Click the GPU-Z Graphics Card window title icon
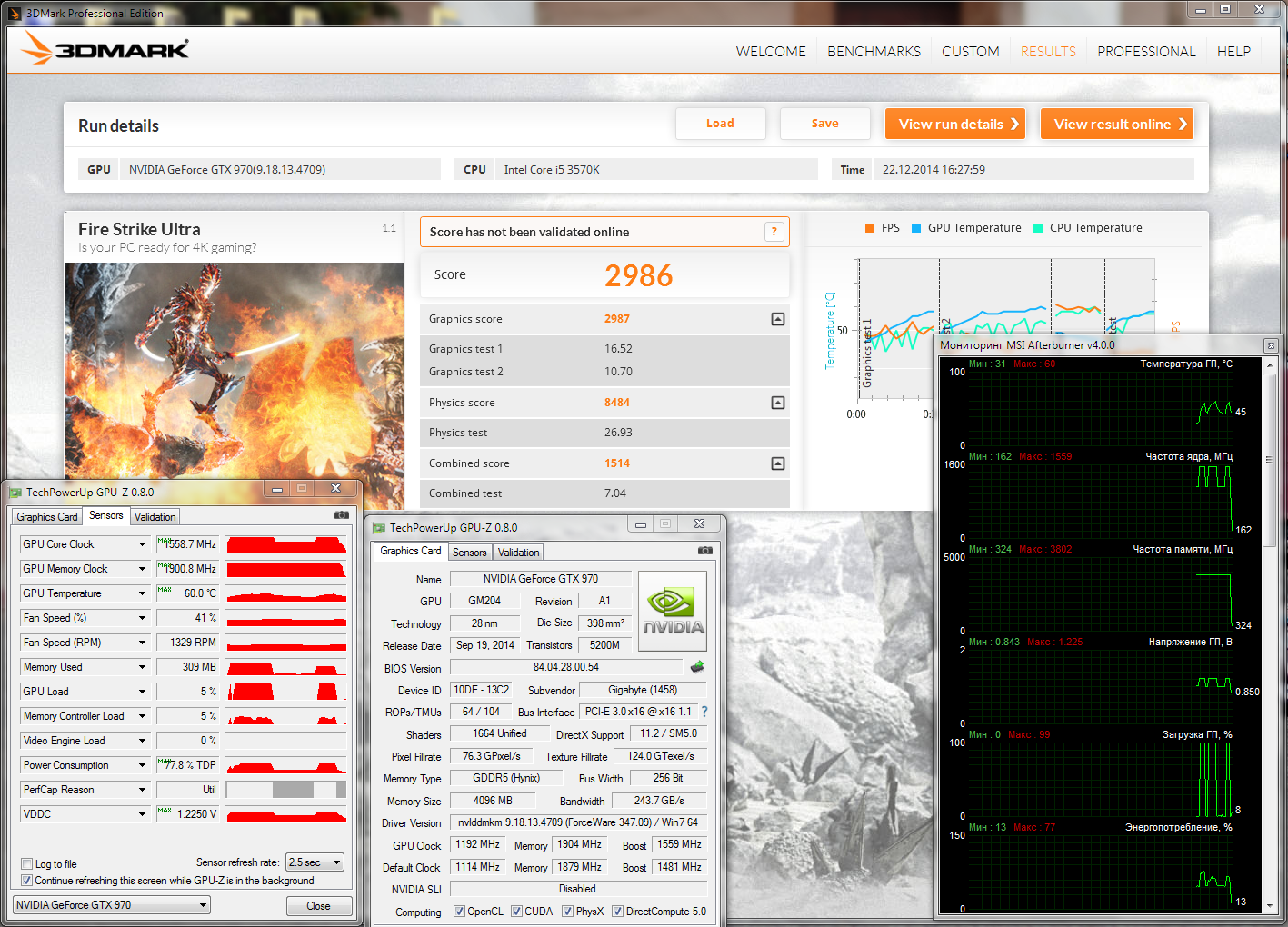 click(x=379, y=528)
